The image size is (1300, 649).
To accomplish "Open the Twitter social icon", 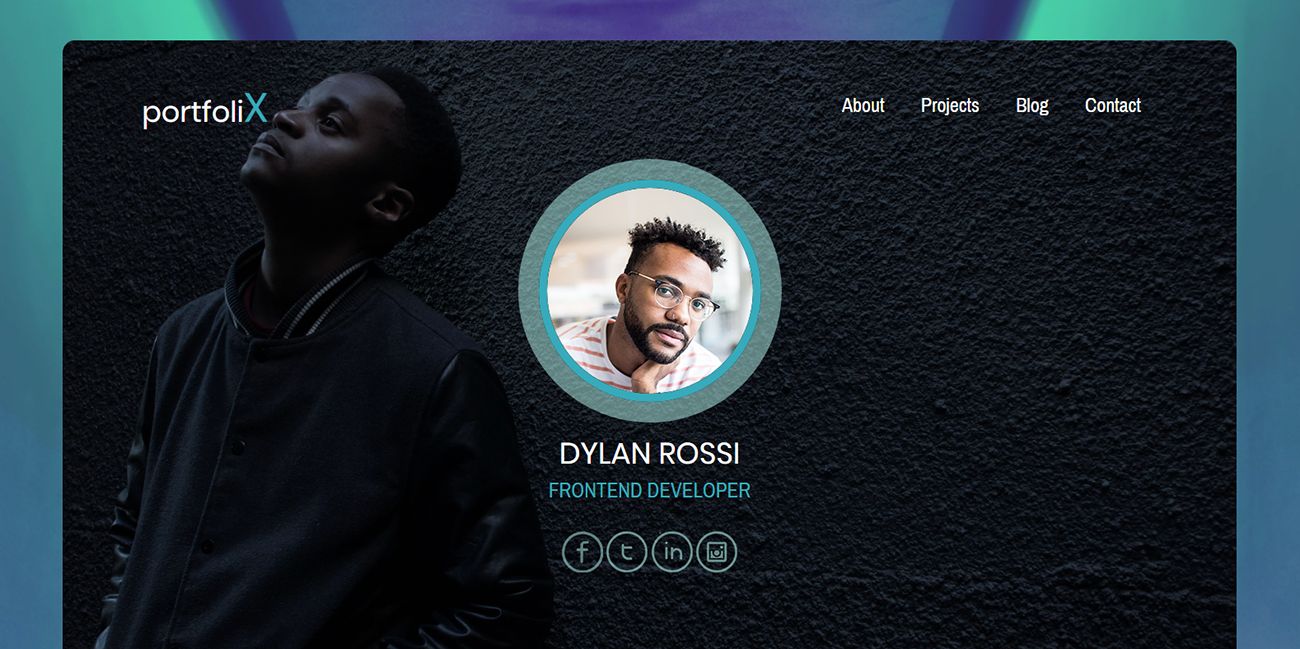I will [x=627, y=552].
